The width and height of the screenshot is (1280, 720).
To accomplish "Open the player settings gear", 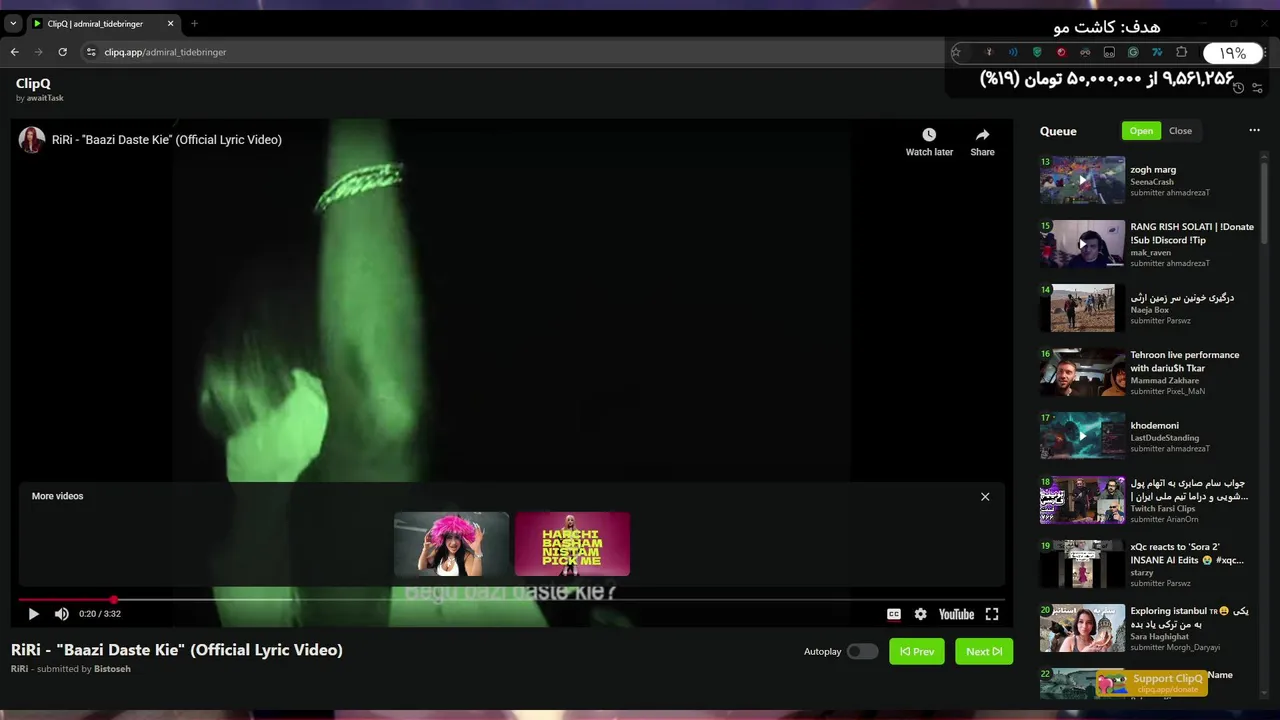I will [x=920, y=614].
